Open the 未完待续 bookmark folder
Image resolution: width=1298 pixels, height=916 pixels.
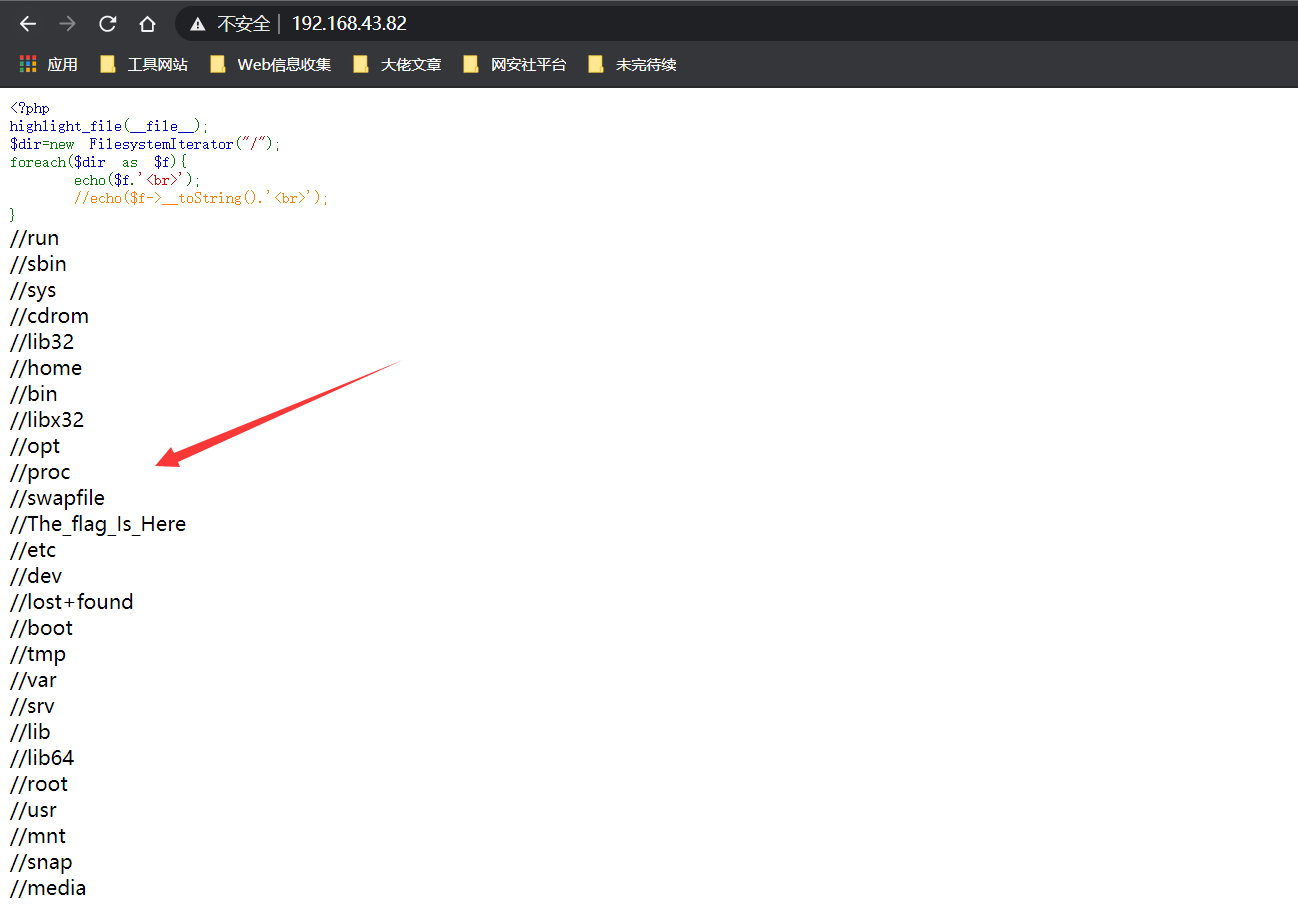[633, 65]
